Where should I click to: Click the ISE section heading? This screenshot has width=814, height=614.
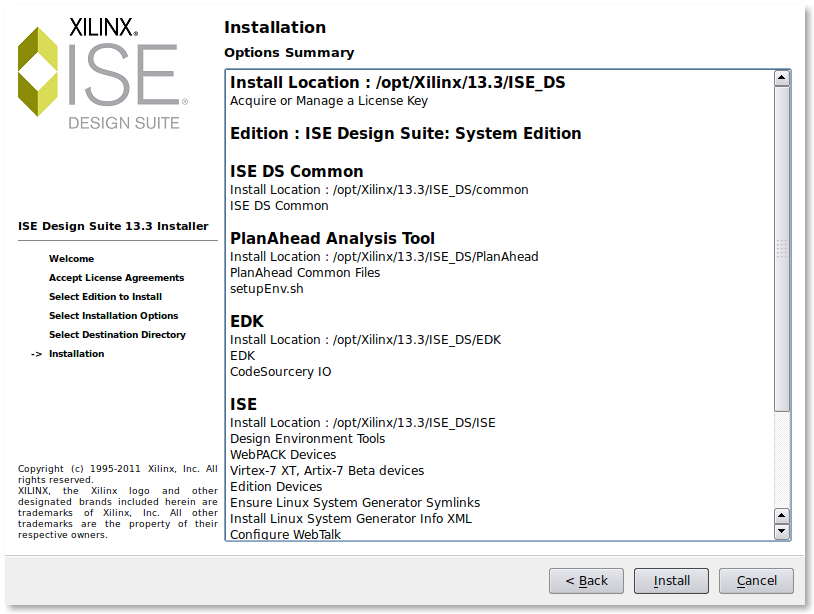pyautogui.click(x=243, y=404)
